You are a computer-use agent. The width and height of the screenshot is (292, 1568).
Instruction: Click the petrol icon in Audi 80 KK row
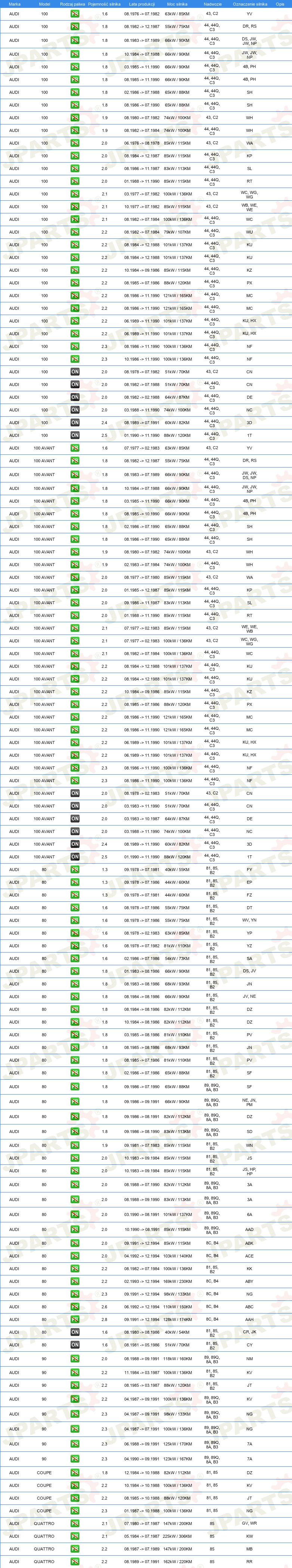coord(75,1269)
